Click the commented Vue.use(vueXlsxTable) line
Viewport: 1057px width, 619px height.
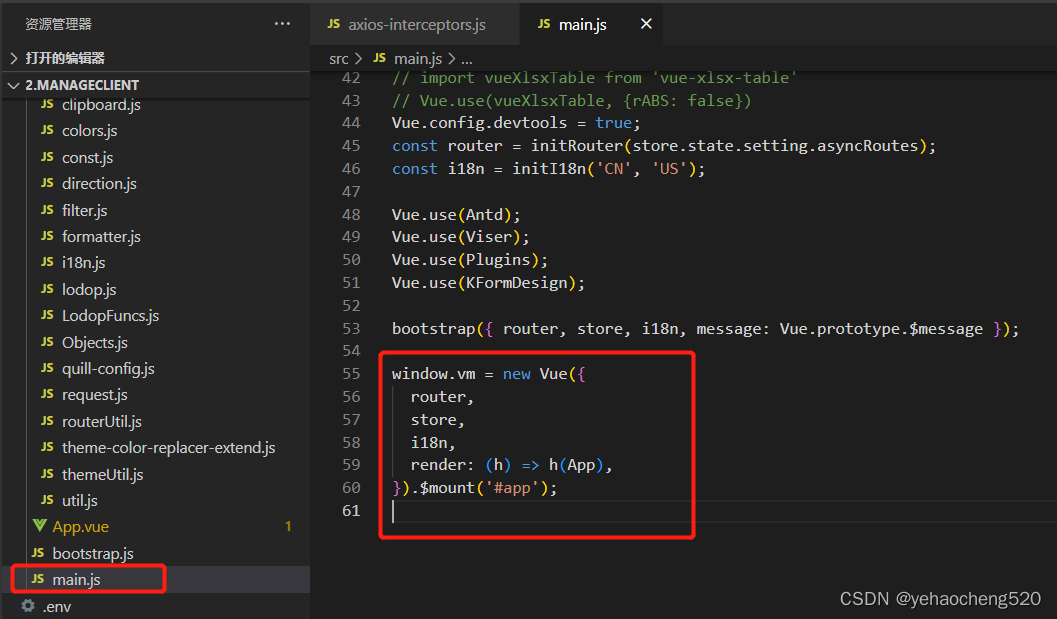pyautogui.click(x=572, y=101)
